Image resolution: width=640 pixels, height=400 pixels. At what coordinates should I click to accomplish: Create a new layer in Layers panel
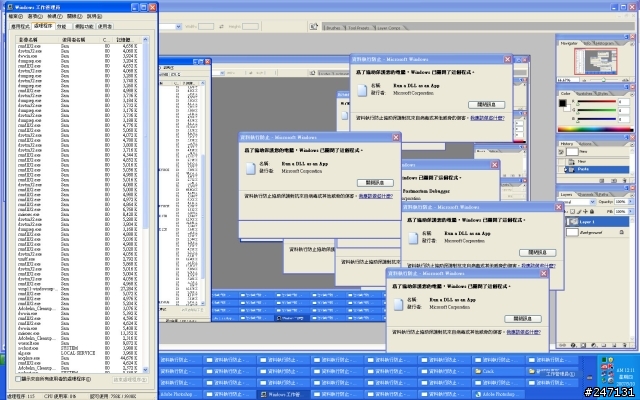(614, 345)
